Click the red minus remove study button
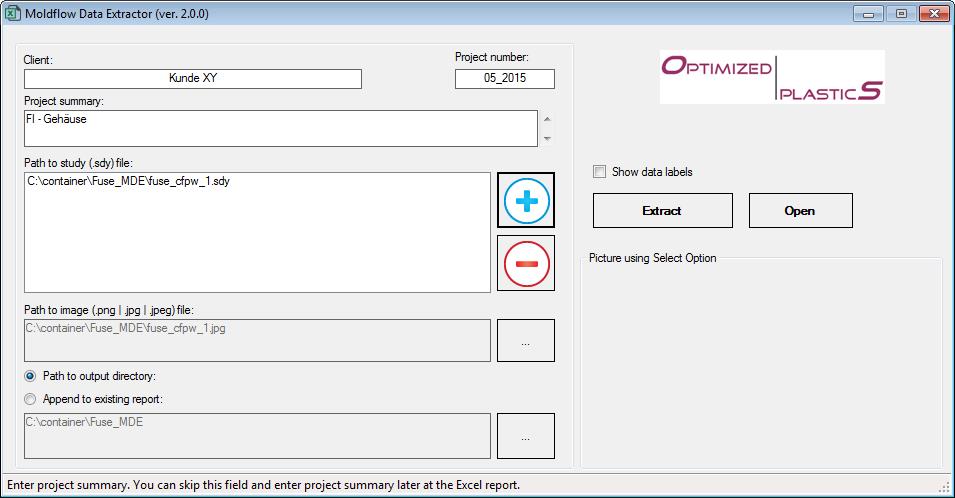The height and width of the screenshot is (498, 955). (x=526, y=263)
